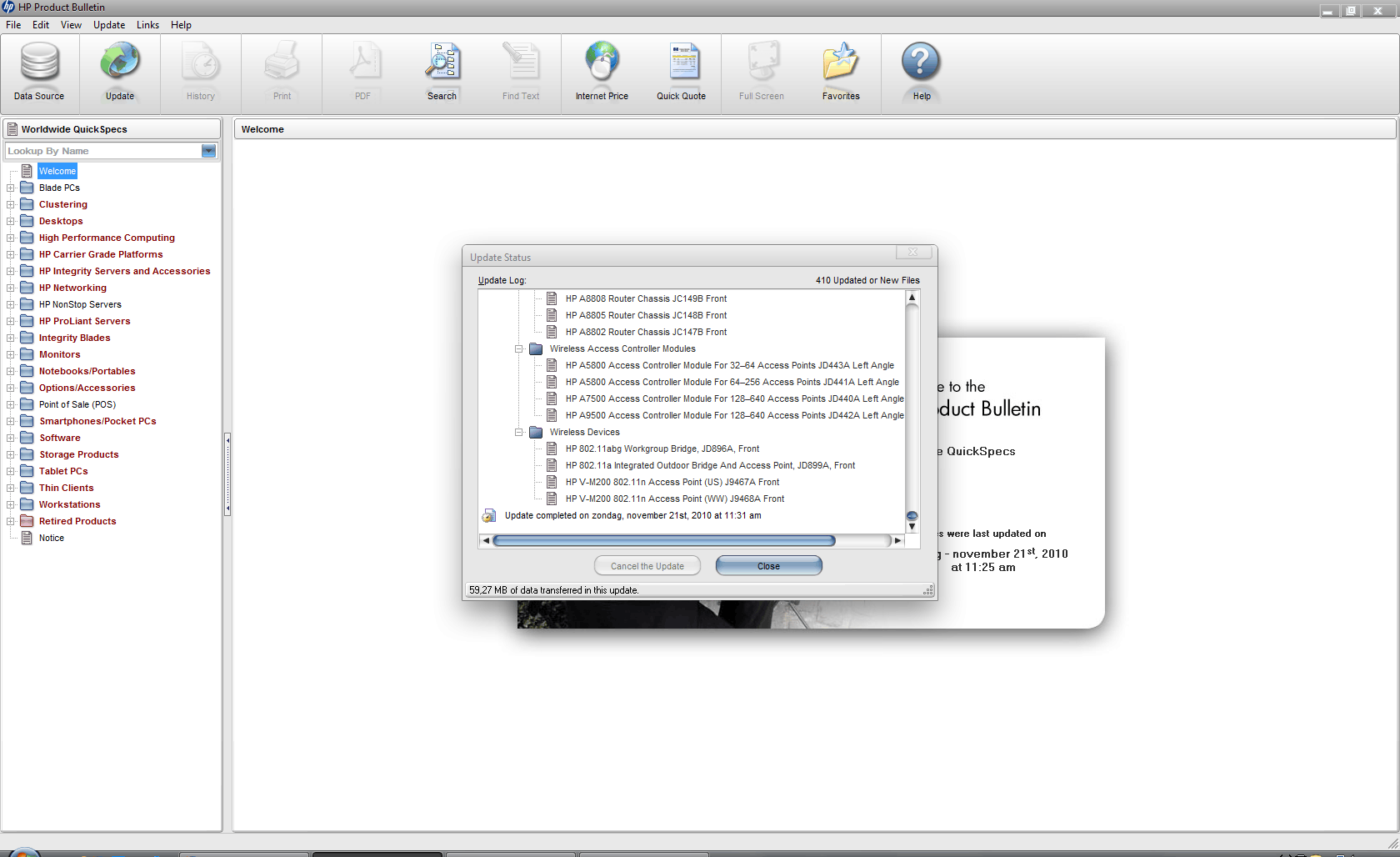Close the Update Status dialog via Close button
Image resolution: width=1400 pixels, height=857 pixels.
pyautogui.click(x=768, y=566)
